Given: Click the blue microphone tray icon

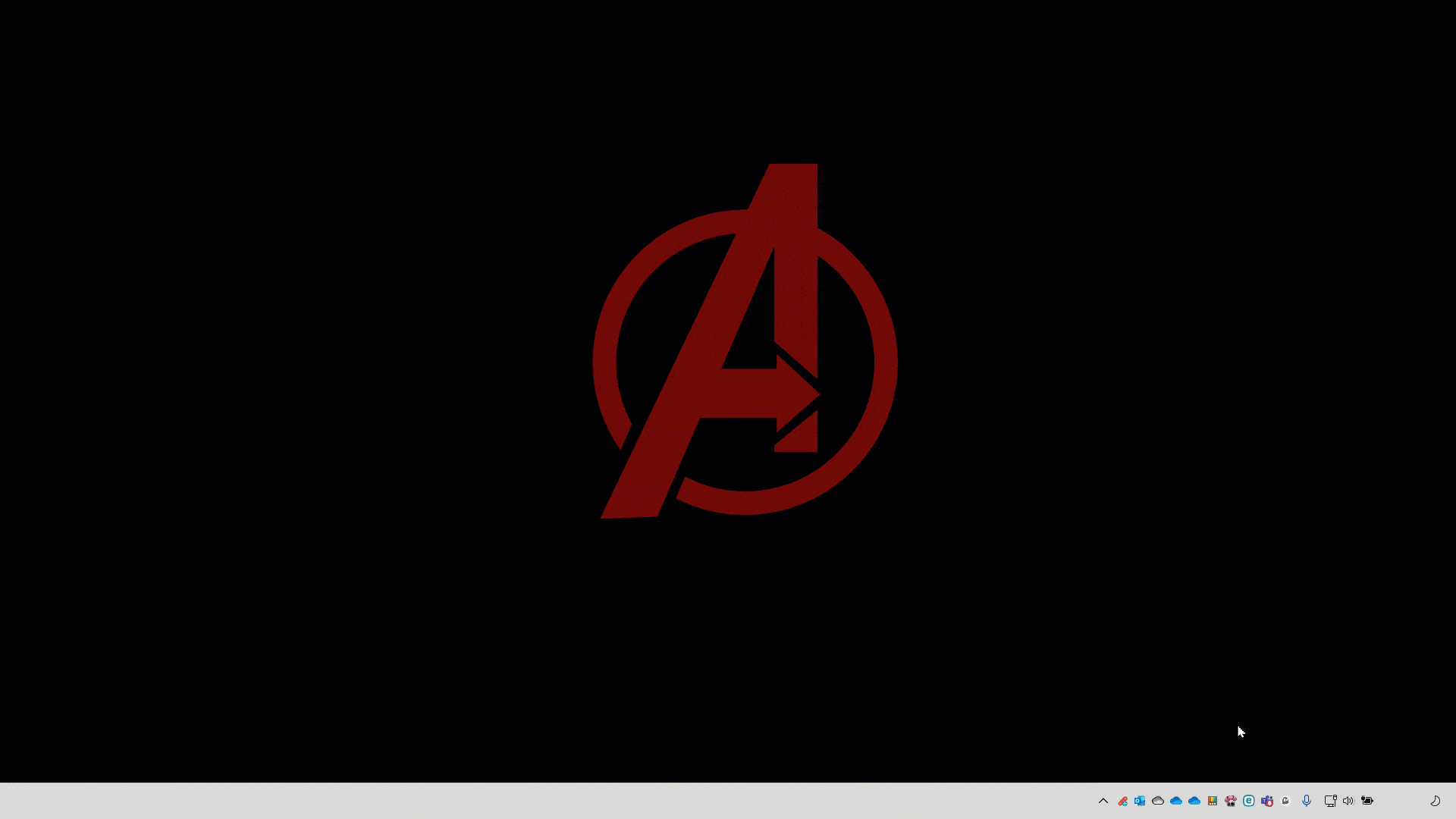Looking at the screenshot, I should click(1307, 801).
